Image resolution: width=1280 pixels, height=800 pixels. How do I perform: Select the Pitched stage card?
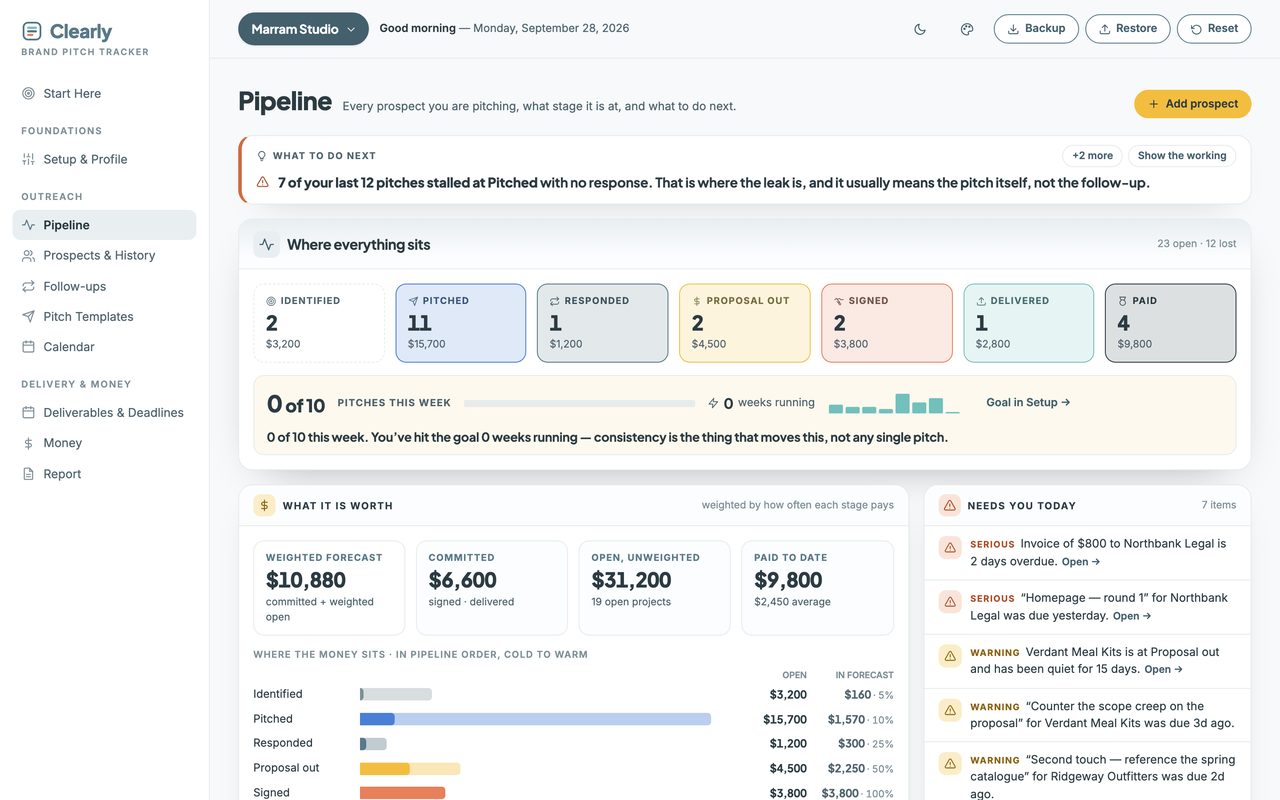(x=461, y=323)
